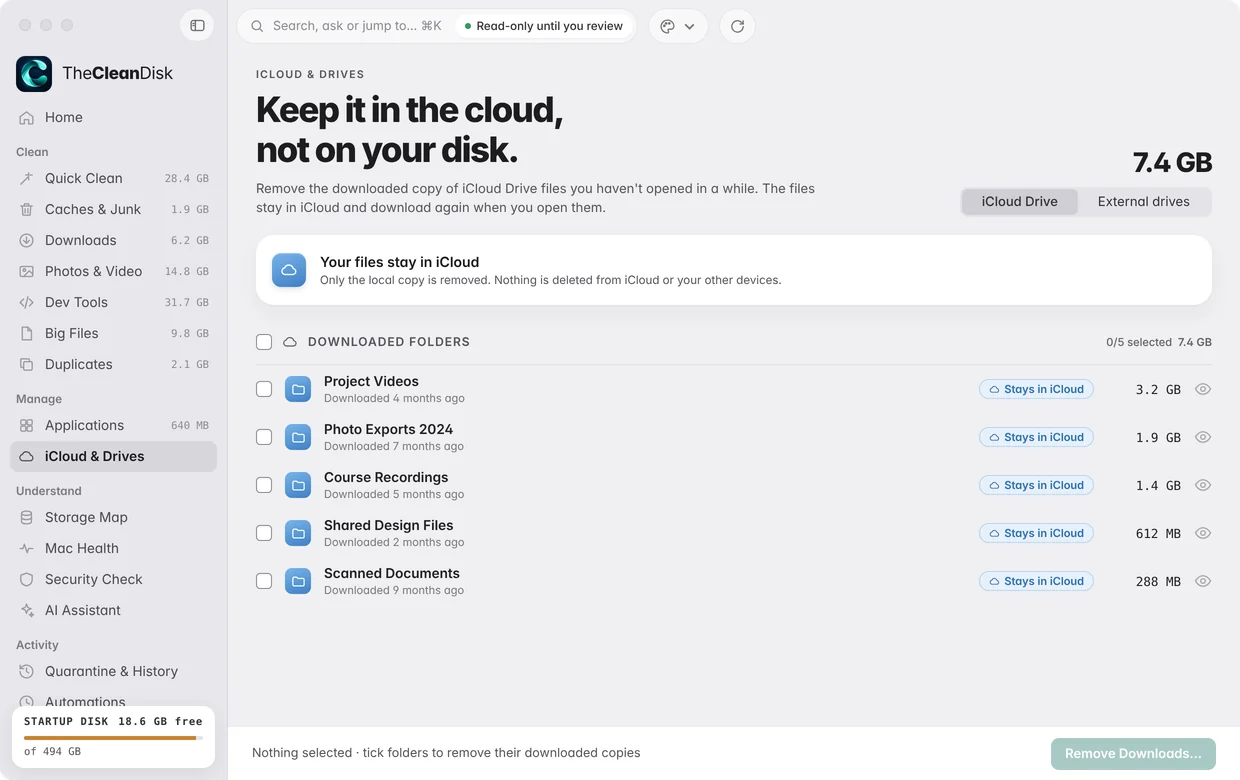This screenshot has width=1240, height=780.
Task: Click the Remove Downloads button
Action: point(1133,754)
